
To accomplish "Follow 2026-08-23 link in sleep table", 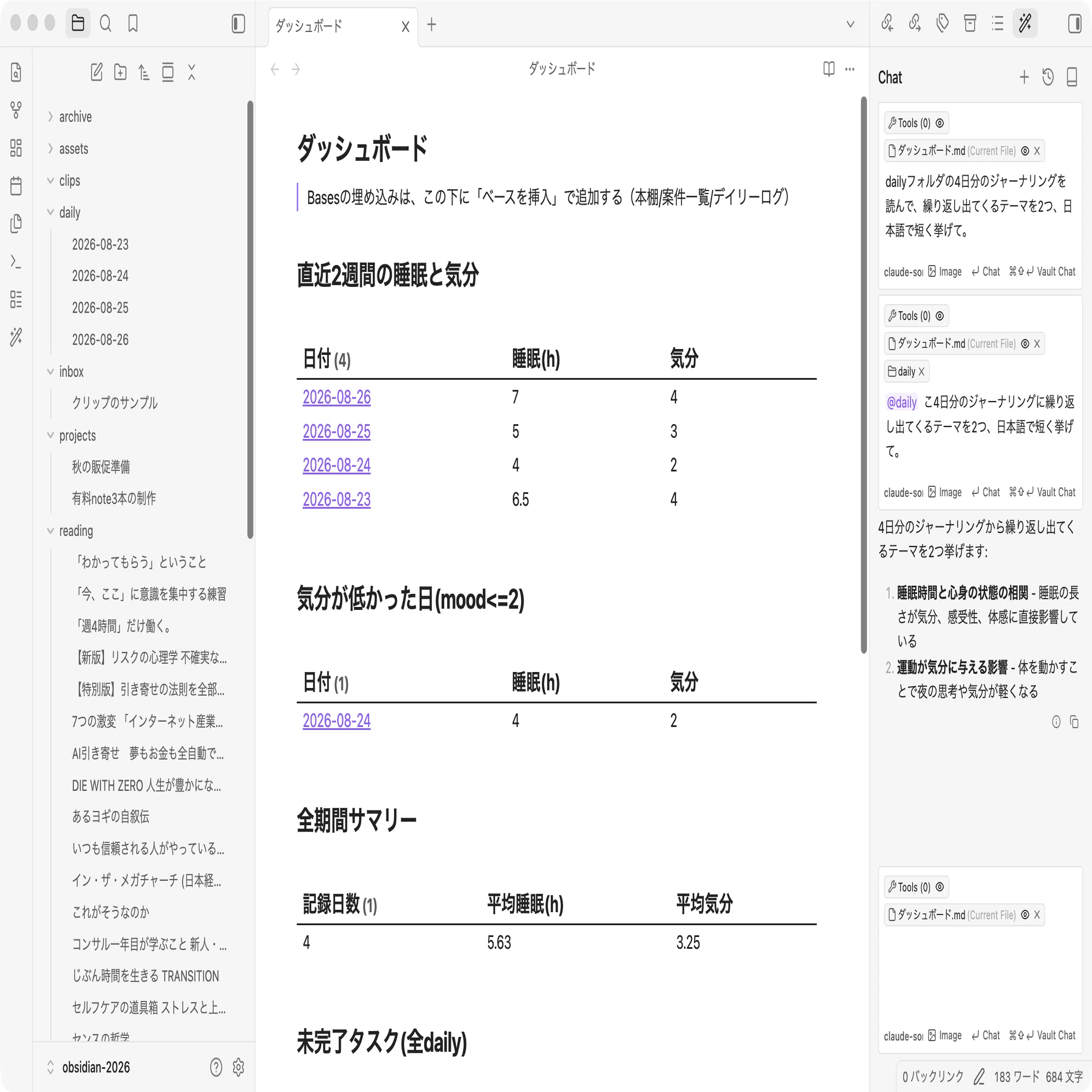I will point(337,500).
